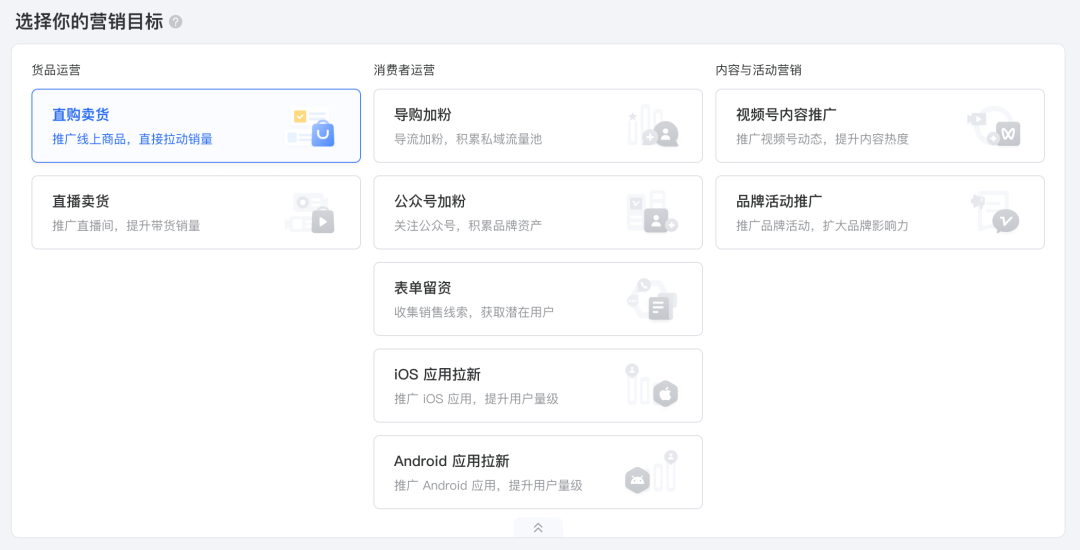Click the Apple logo icon on iOS 应用拉新
Viewport: 1080px width, 550px height.
(x=665, y=394)
